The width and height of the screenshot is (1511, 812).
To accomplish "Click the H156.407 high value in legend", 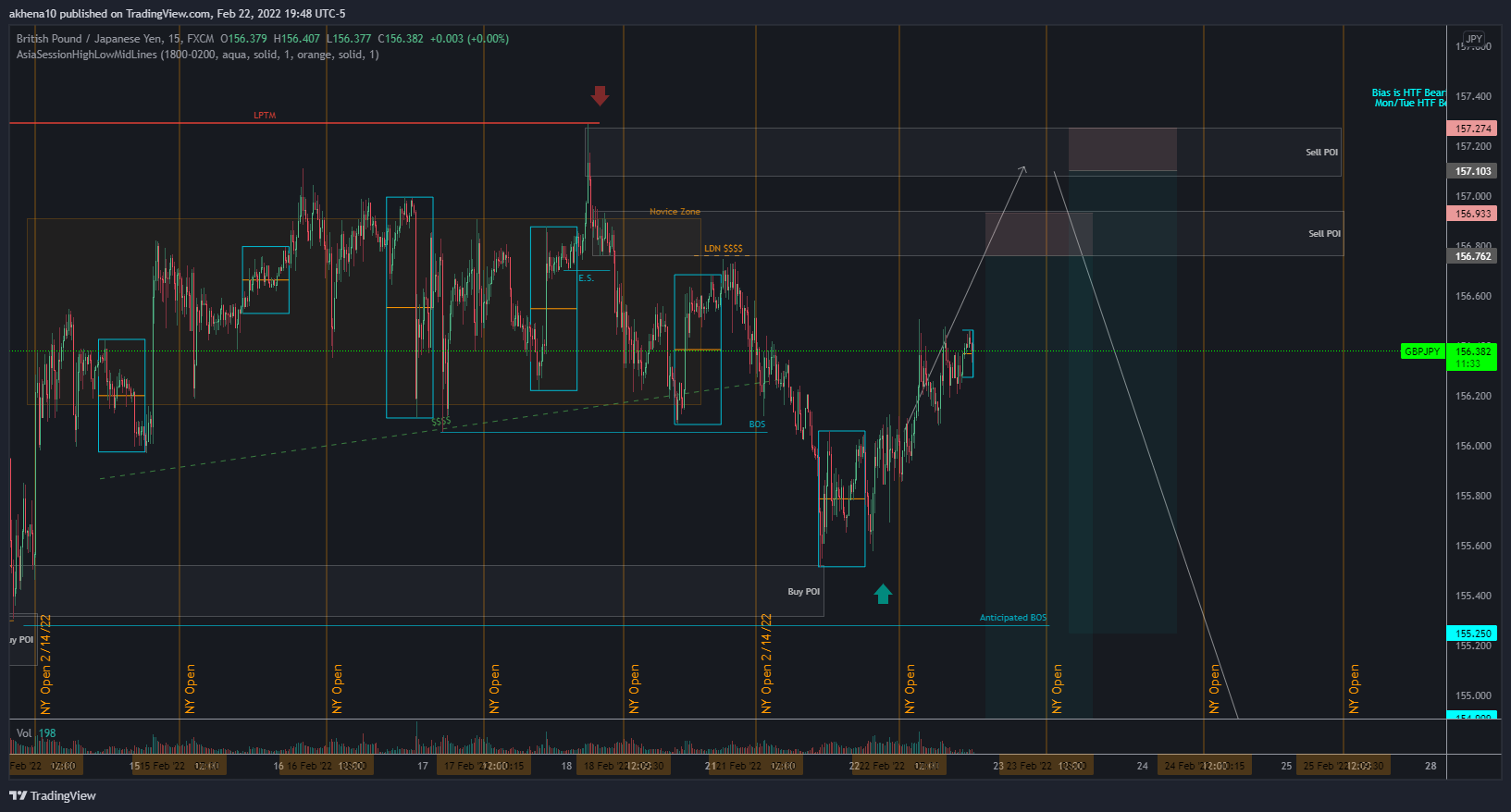I will (296, 39).
